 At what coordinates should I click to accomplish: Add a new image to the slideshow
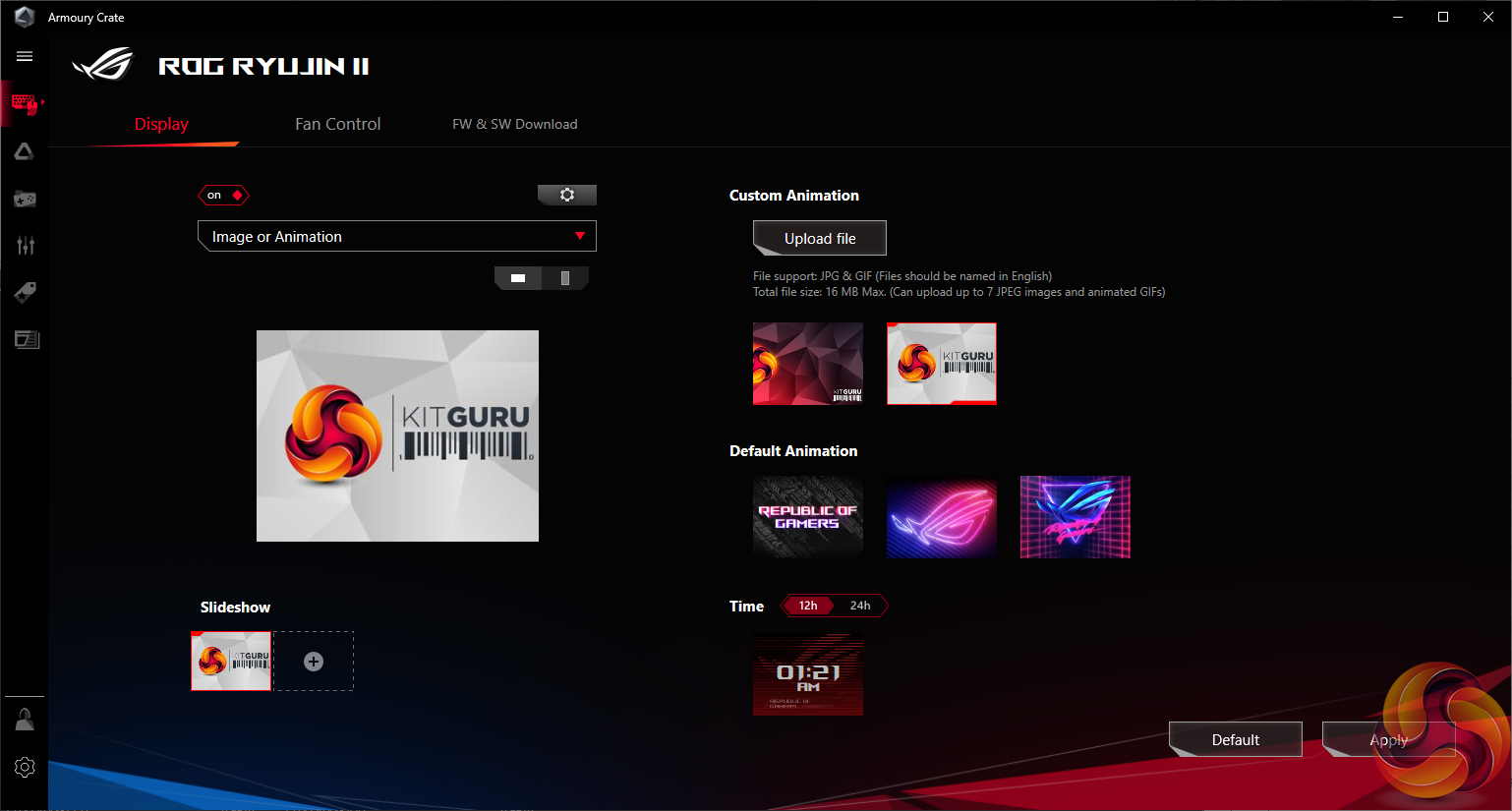click(314, 662)
